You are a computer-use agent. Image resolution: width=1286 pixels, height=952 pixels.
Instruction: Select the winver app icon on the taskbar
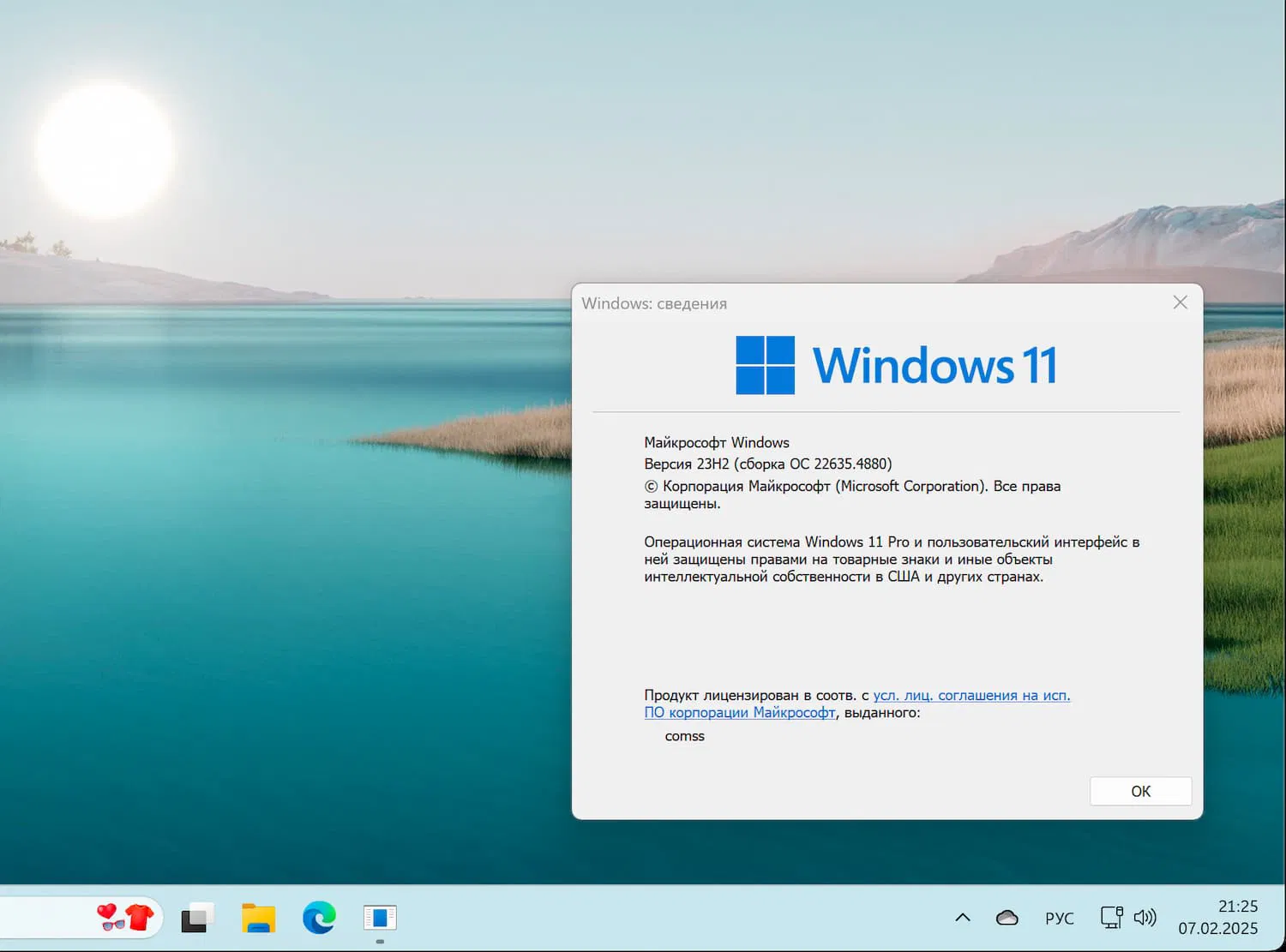coord(379,917)
